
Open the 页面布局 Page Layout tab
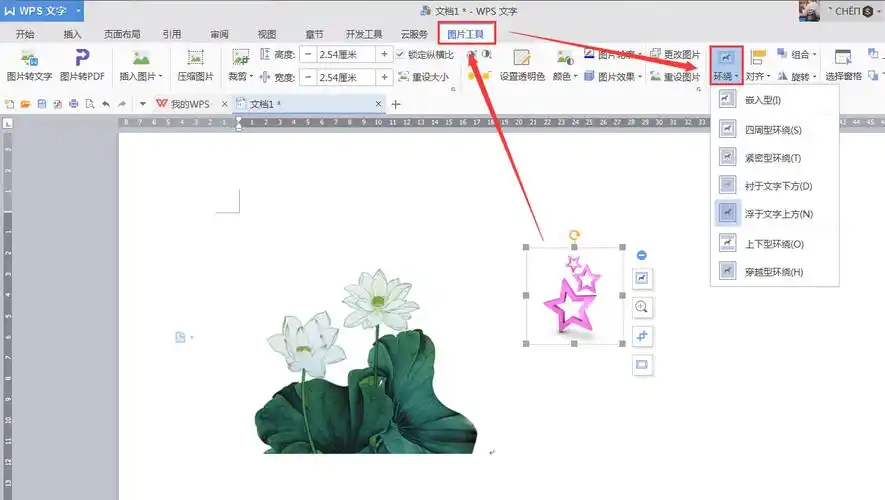pos(122,34)
